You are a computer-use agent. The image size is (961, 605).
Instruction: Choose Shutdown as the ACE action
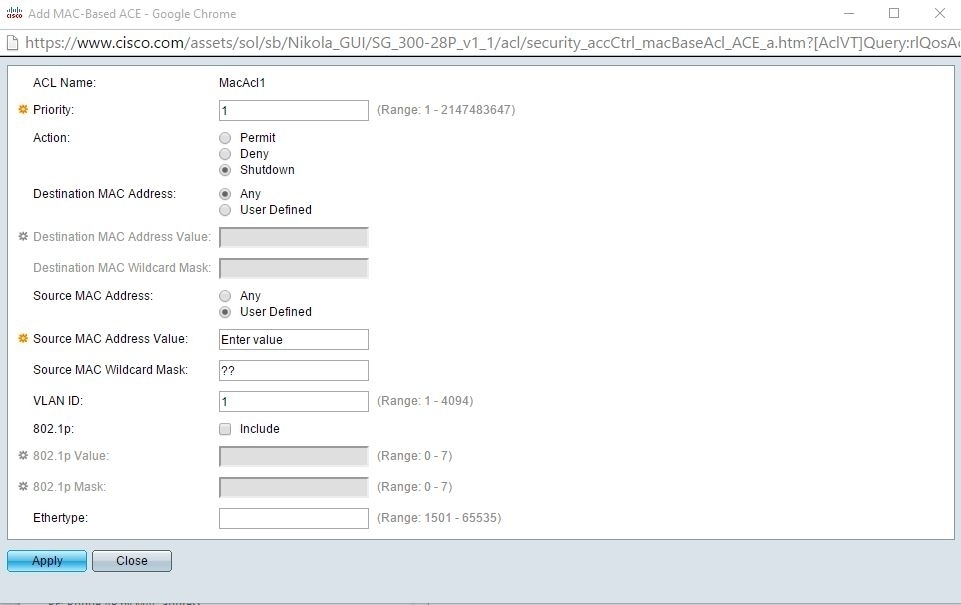pos(225,170)
